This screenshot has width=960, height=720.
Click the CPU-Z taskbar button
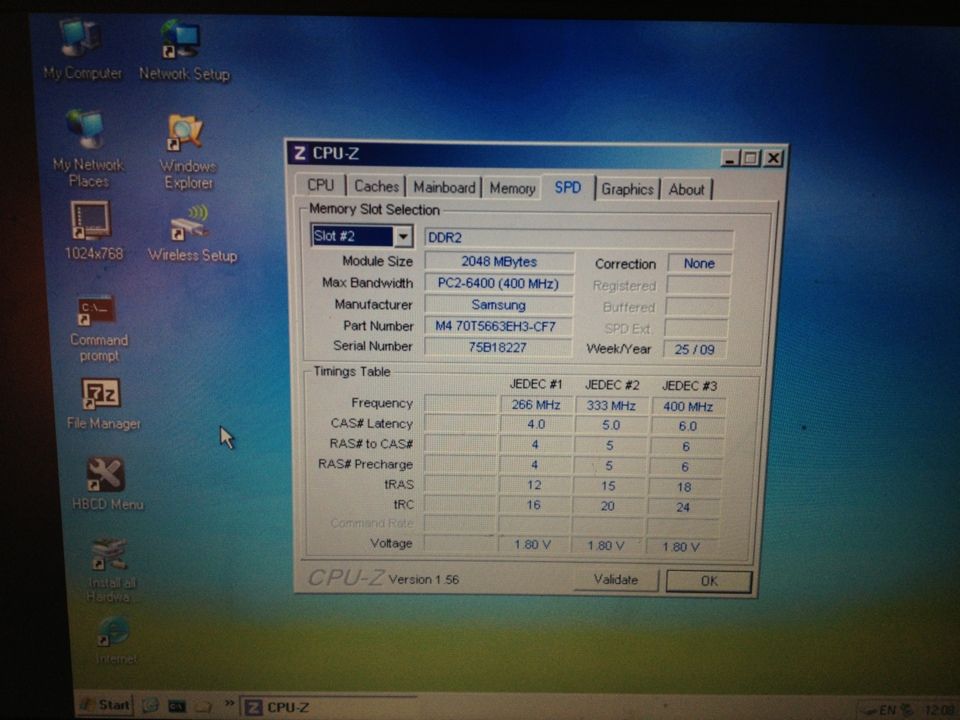pyautogui.click(x=328, y=707)
